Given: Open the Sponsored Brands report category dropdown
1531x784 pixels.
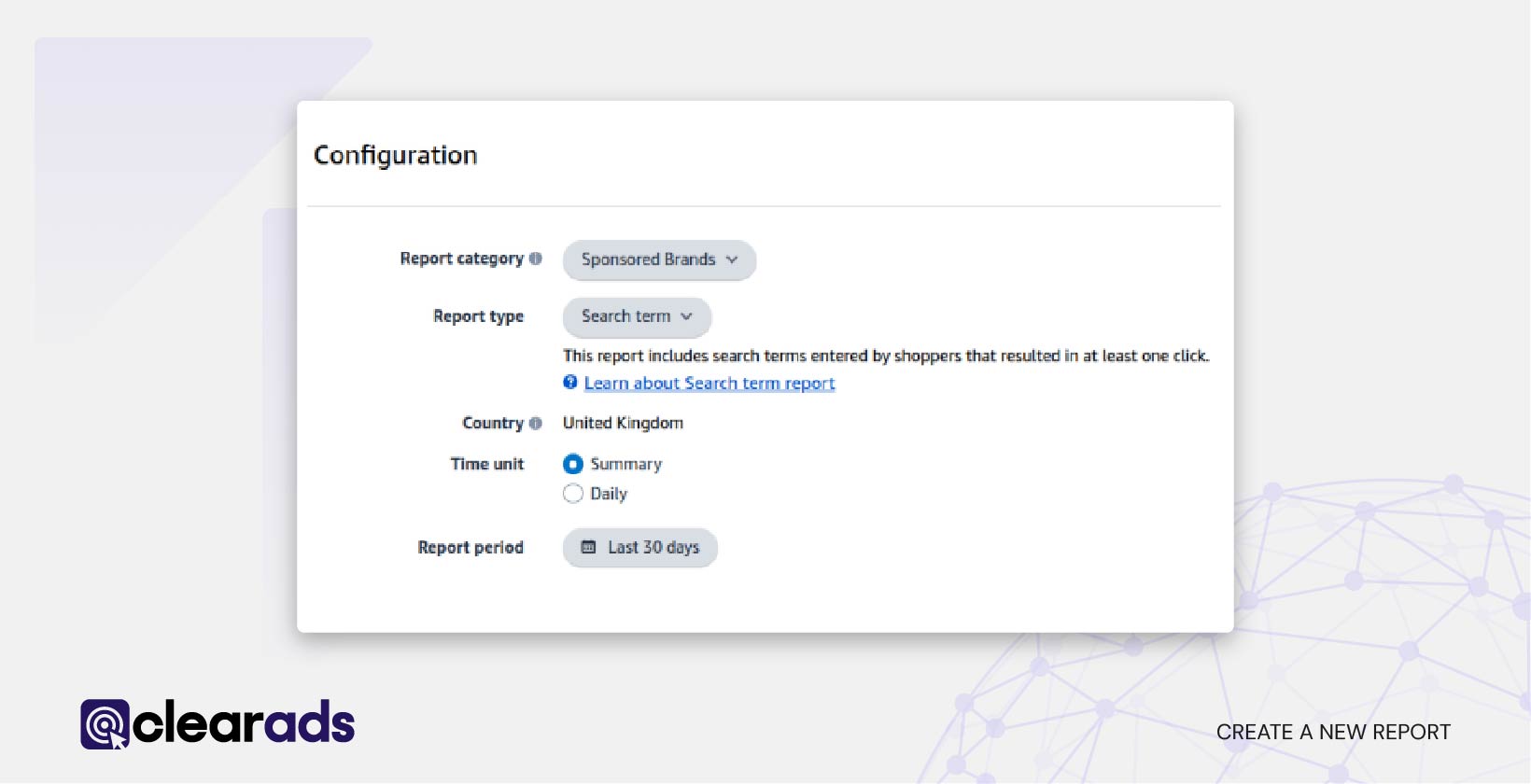Looking at the screenshot, I should (x=659, y=259).
